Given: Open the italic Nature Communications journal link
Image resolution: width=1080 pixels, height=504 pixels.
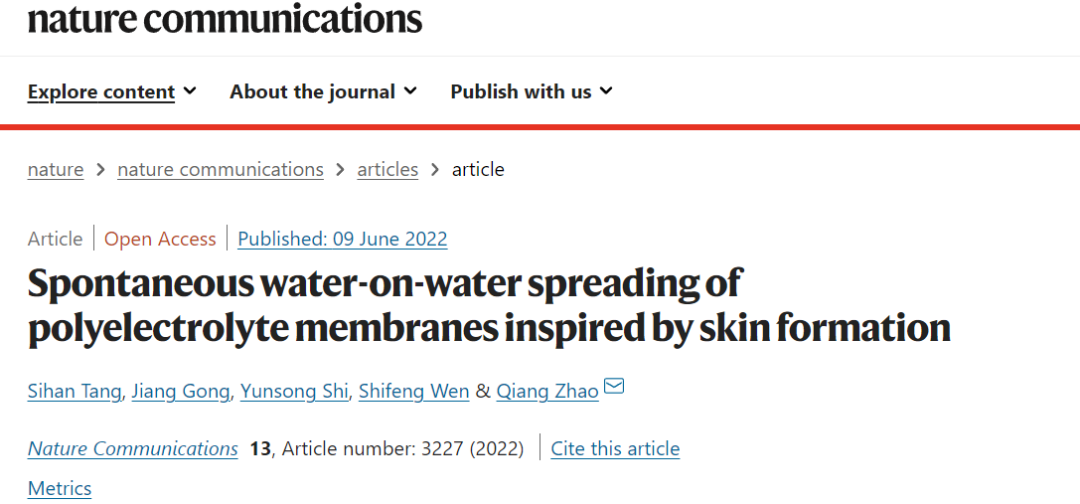Looking at the screenshot, I should point(133,449).
